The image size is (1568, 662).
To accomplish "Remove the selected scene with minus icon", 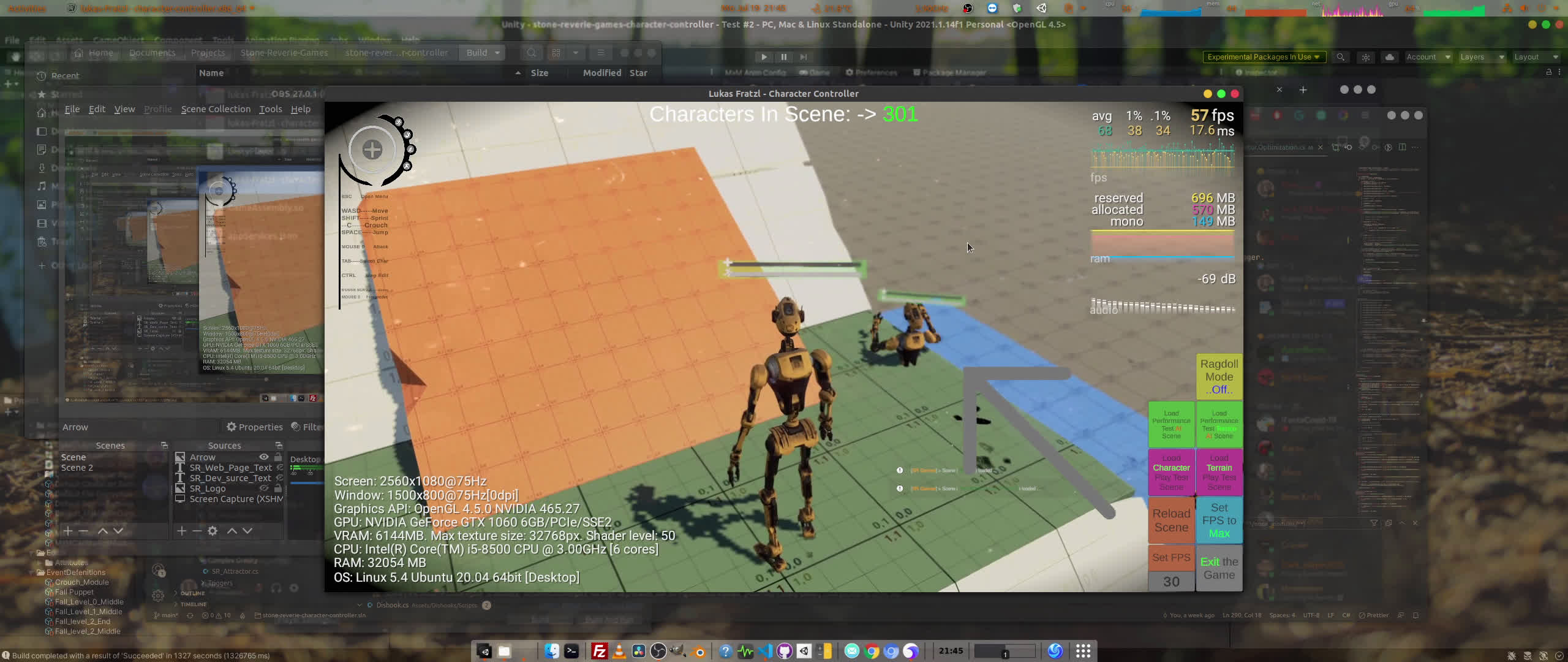I will (x=84, y=531).
